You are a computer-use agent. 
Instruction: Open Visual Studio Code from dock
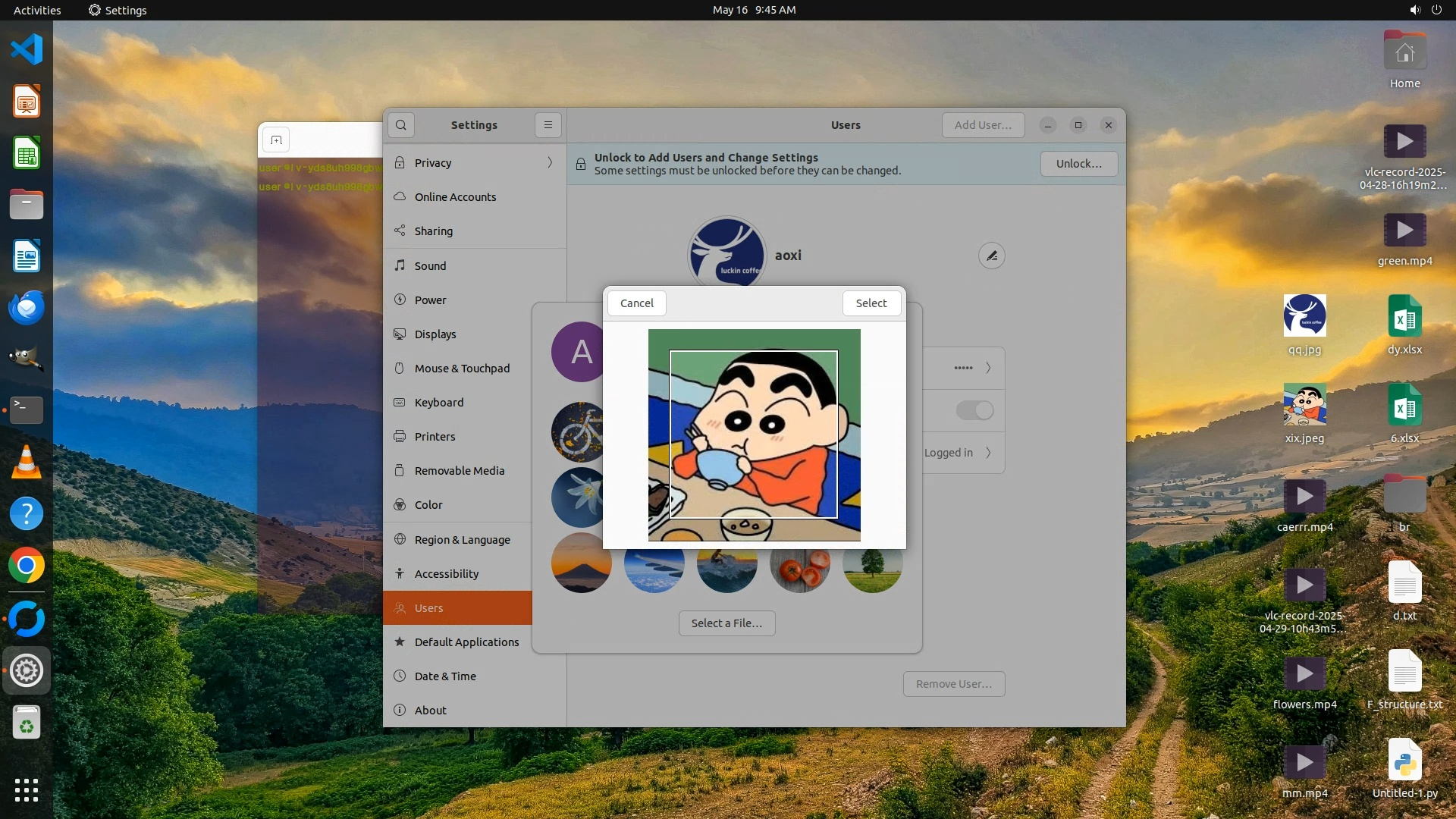tap(27, 50)
